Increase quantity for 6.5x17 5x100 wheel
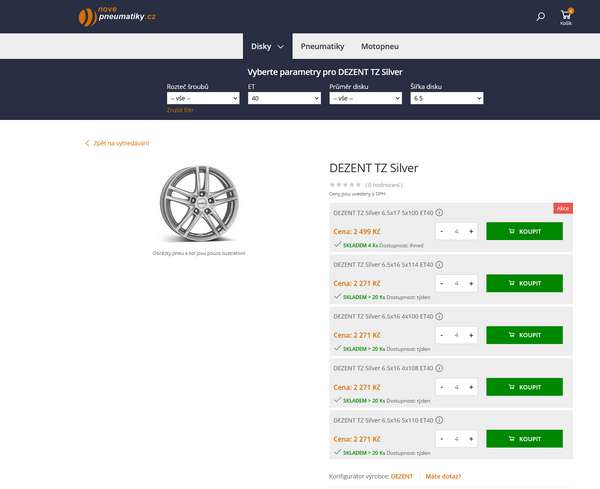600x489 pixels. [471, 231]
